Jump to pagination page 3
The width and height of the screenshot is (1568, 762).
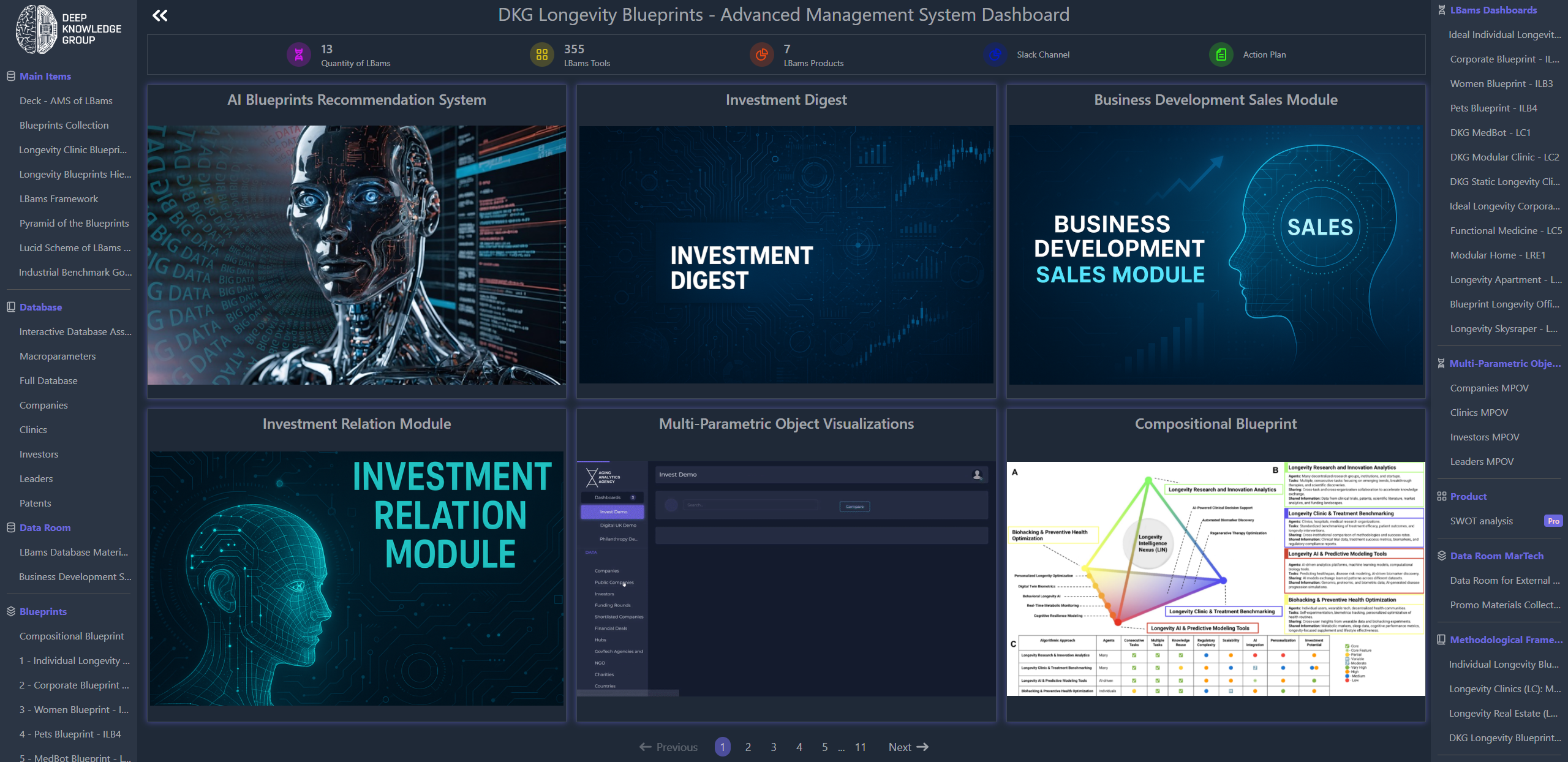point(774,747)
